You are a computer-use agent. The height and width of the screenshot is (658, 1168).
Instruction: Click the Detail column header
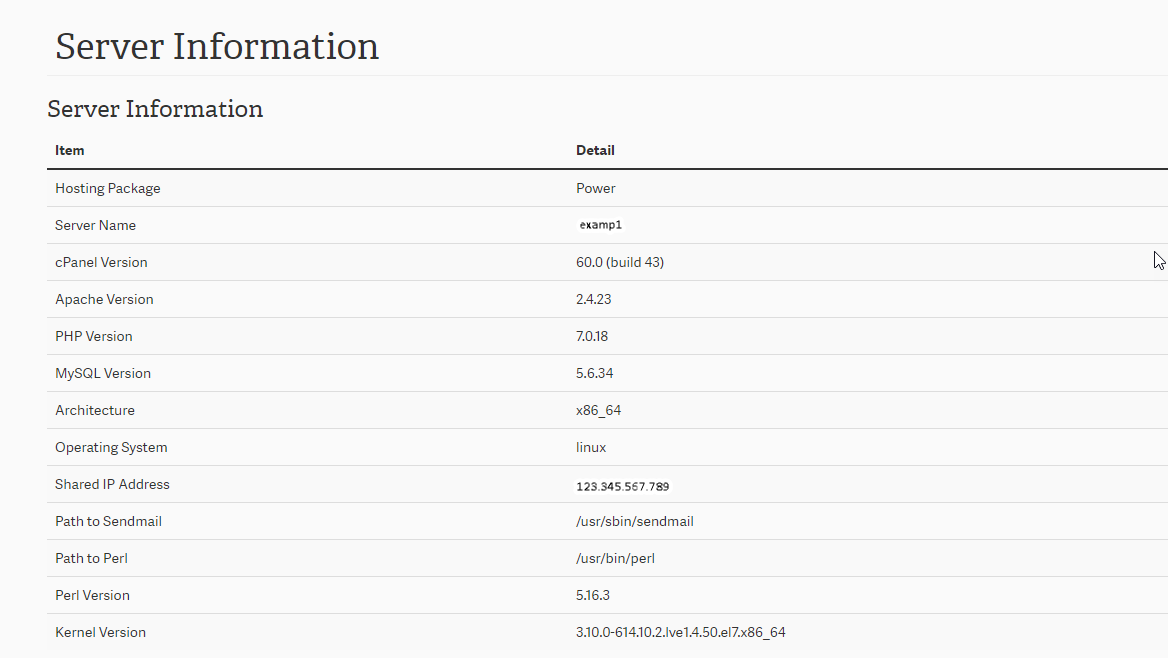coord(595,151)
